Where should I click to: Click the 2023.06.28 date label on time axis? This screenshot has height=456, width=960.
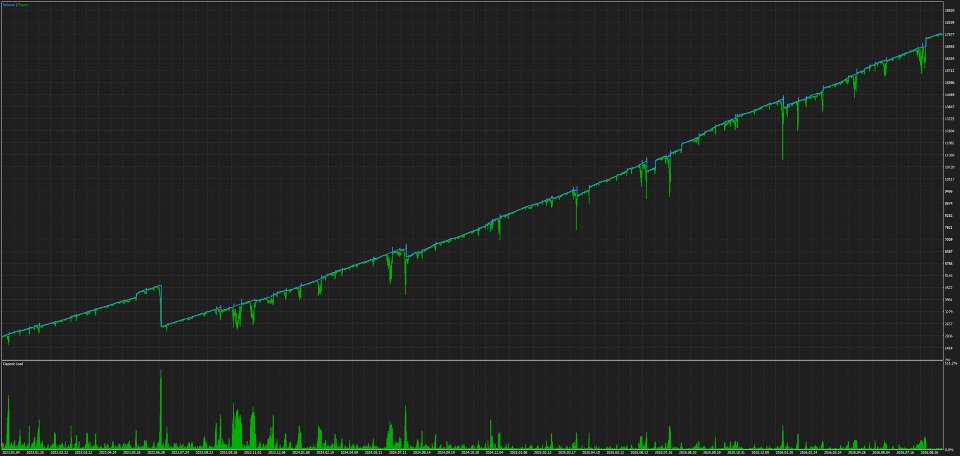pos(156,452)
